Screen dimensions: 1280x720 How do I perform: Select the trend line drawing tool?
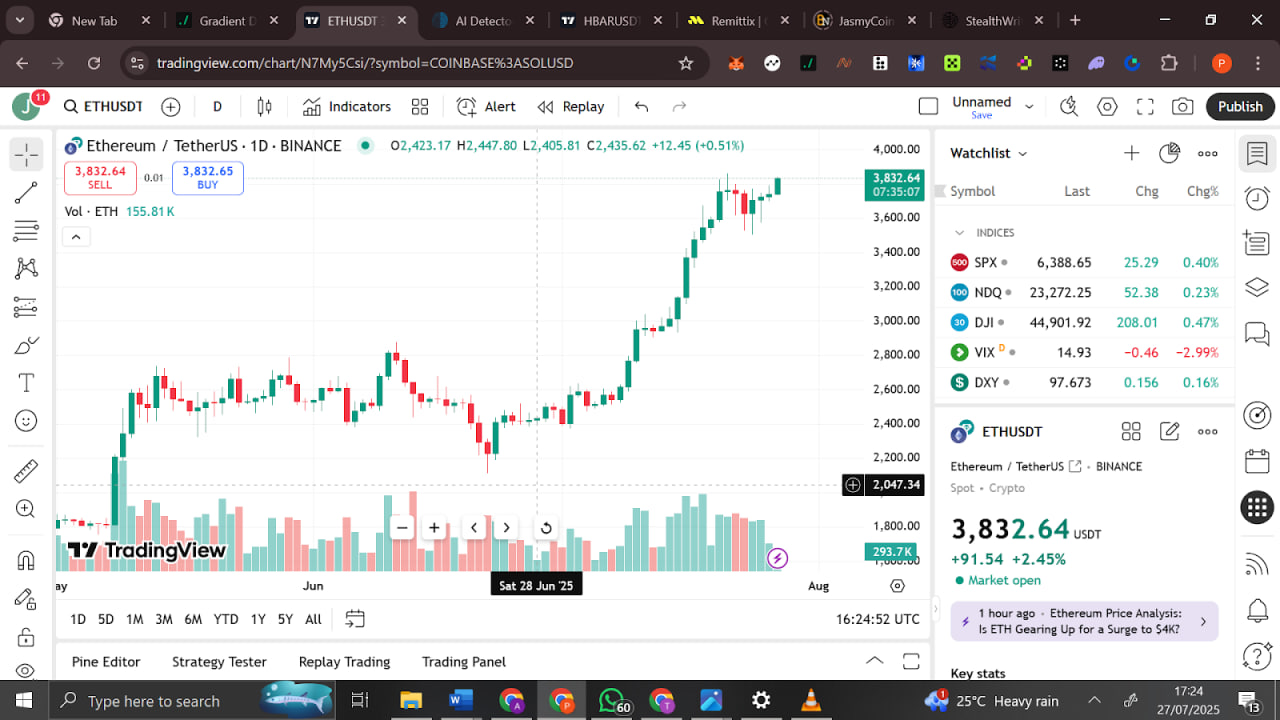tap(26, 193)
